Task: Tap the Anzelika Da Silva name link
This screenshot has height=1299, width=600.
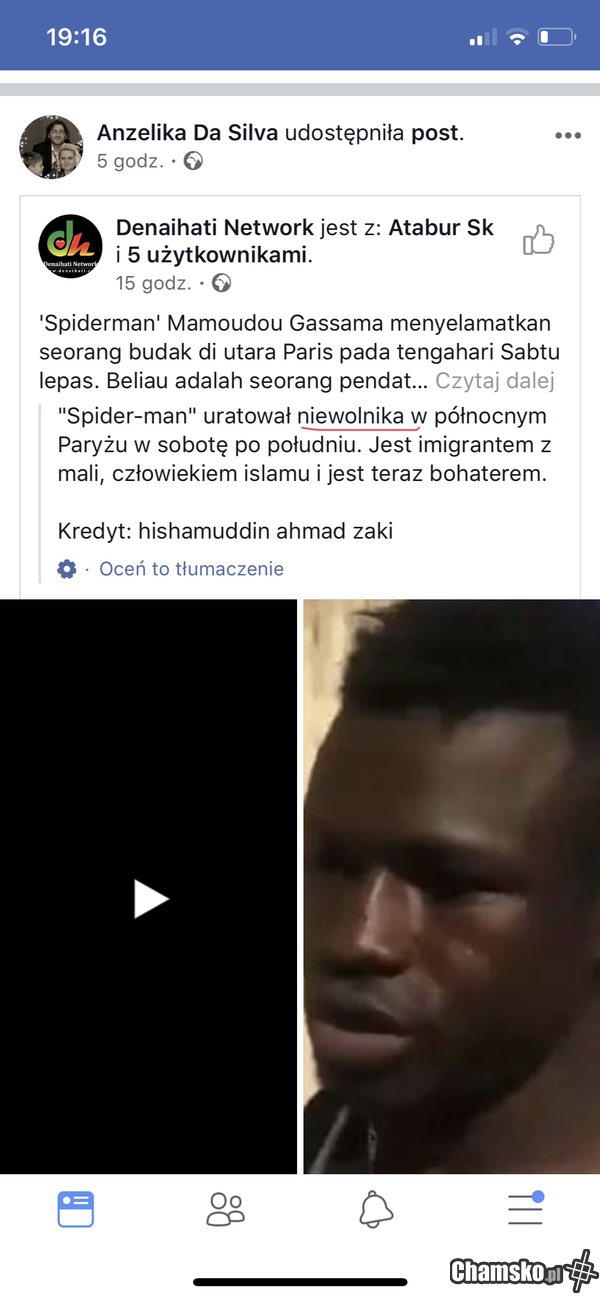Action: [x=188, y=133]
